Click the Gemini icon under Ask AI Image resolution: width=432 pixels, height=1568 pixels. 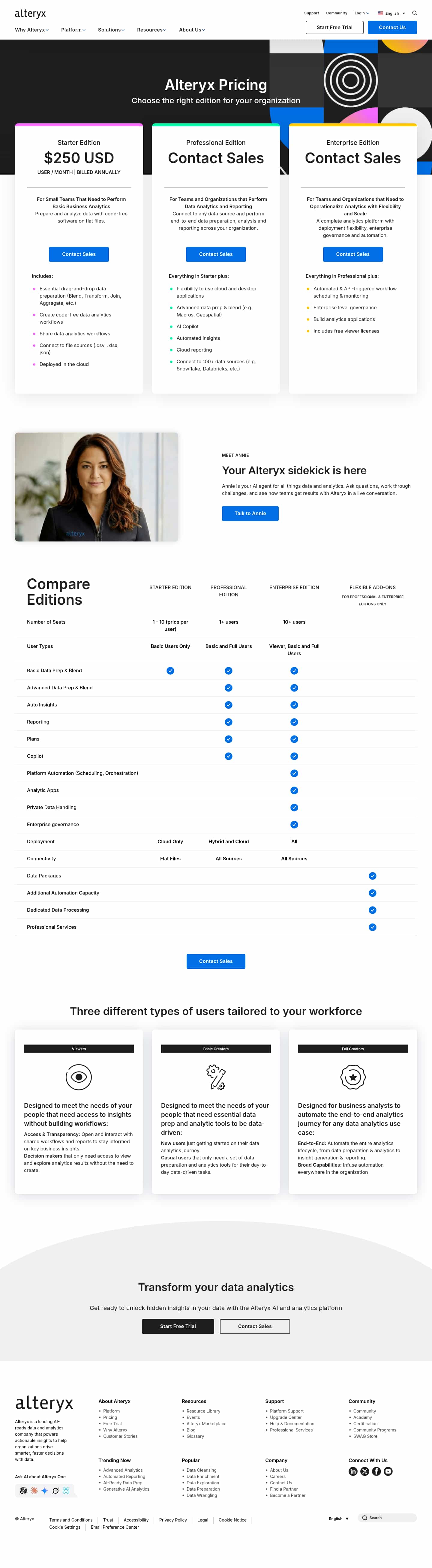pyautogui.click(x=44, y=1490)
